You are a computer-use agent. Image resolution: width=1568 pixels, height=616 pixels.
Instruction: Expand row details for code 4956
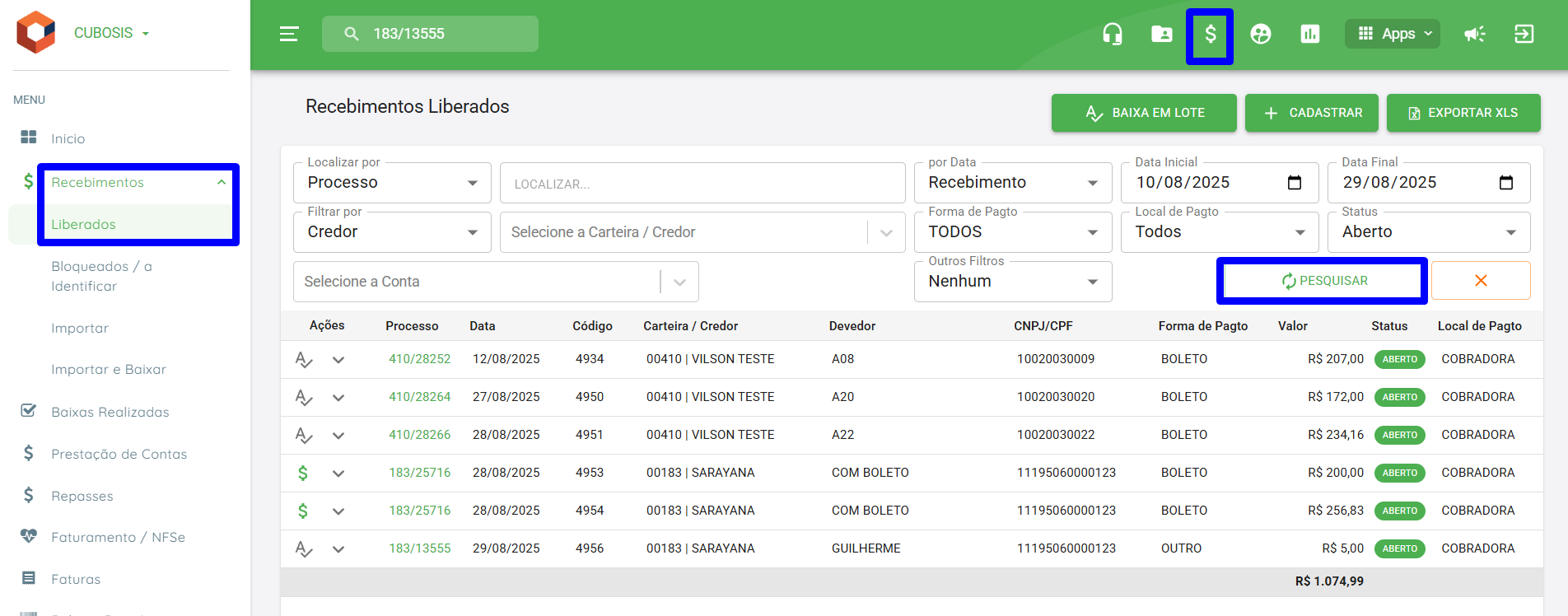click(338, 549)
